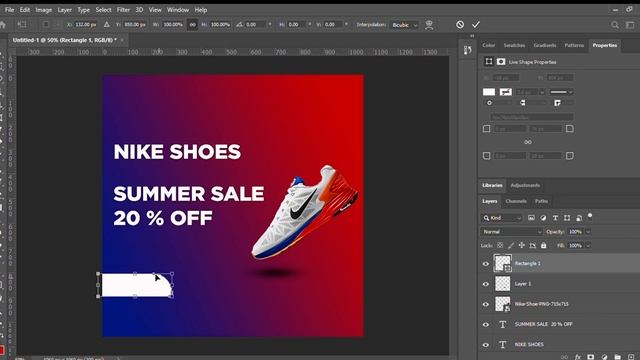Click the relative positioning triangle icon
The width and height of the screenshot is (640, 360).
[x=107, y=24]
